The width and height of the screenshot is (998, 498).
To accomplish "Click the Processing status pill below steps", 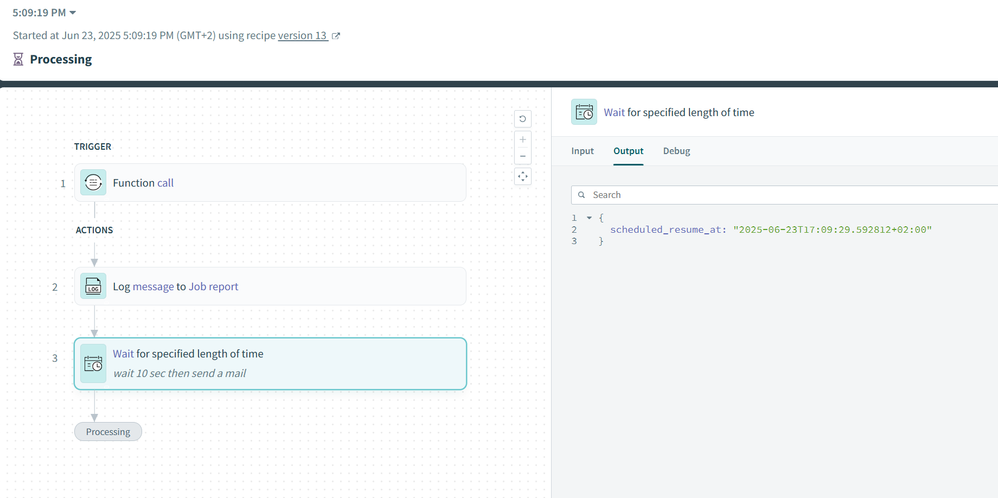I will (108, 432).
